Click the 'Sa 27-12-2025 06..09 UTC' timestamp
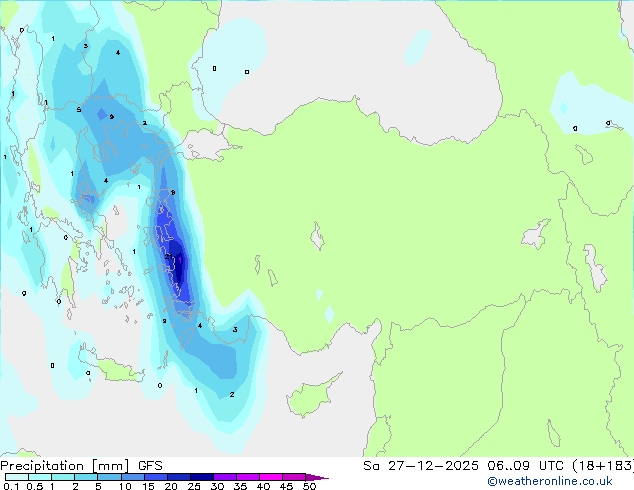The height and width of the screenshot is (490, 634). [463, 466]
